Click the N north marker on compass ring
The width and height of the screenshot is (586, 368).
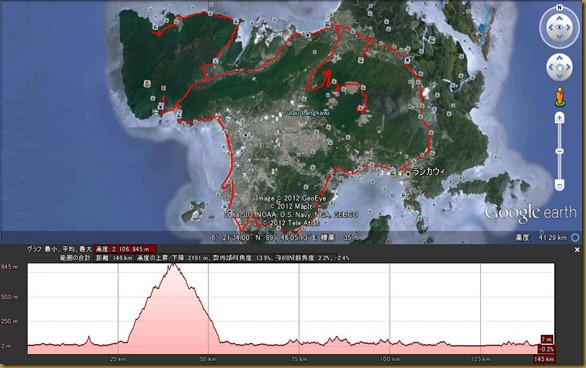coord(559,7)
